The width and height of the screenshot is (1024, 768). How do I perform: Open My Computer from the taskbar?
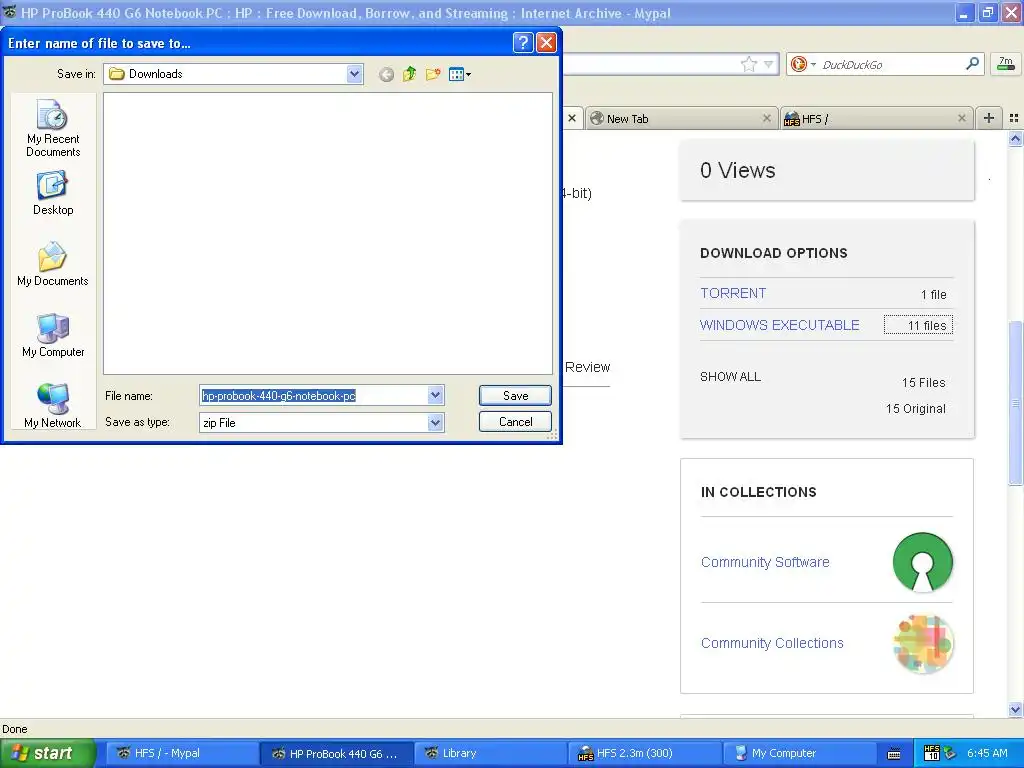coord(799,753)
